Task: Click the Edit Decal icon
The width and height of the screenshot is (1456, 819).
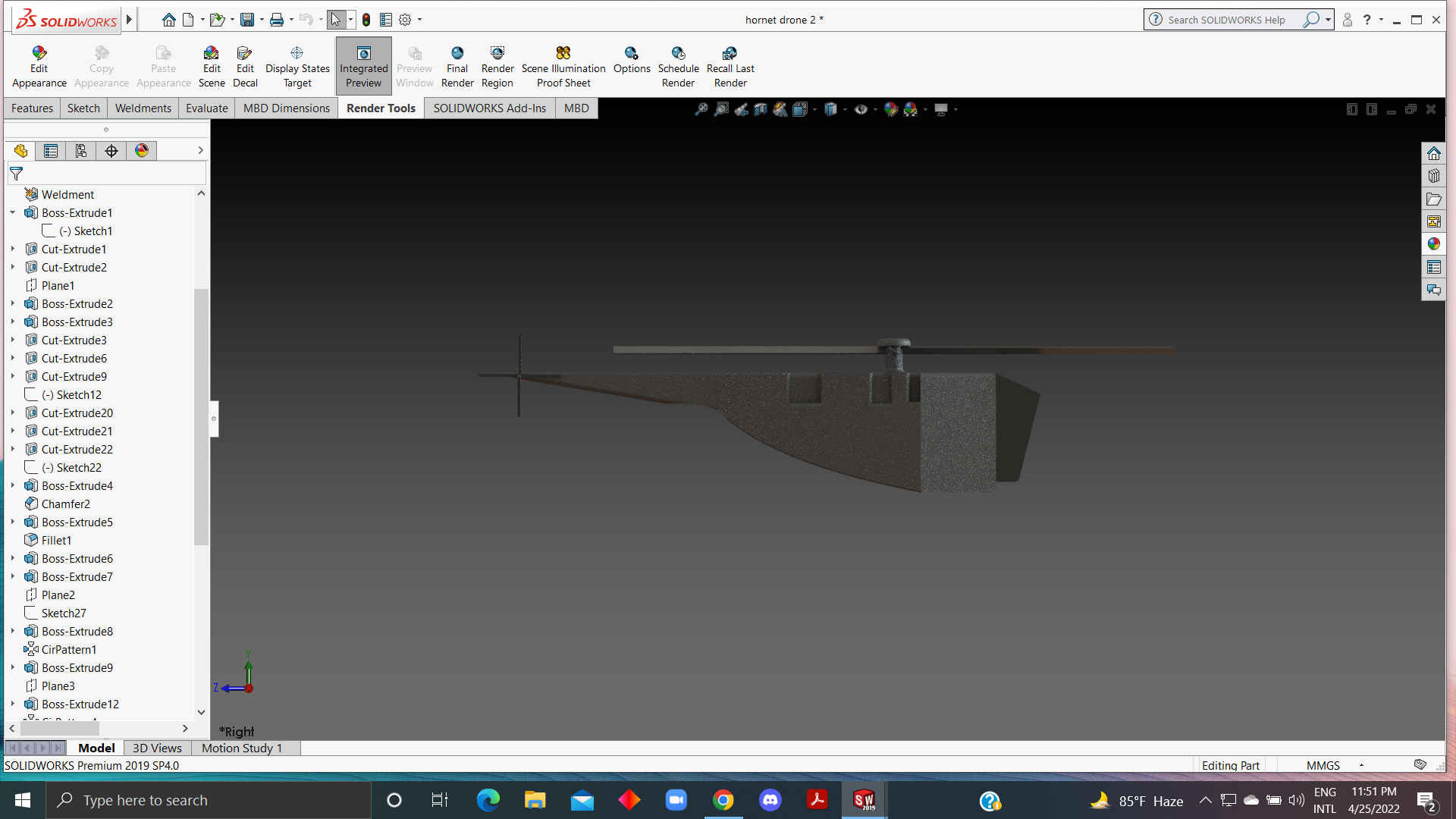Action: (244, 53)
